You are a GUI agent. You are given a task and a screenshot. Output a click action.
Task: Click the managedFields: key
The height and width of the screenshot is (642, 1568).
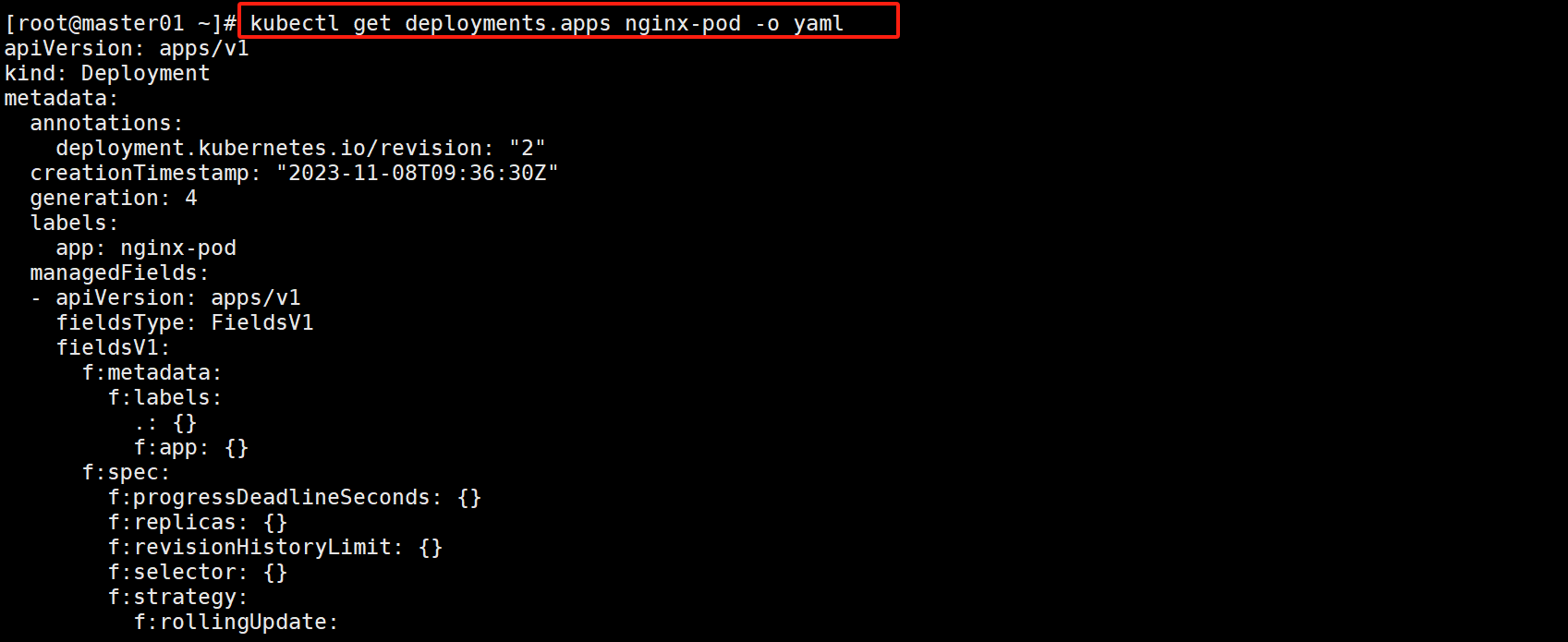coord(119,273)
